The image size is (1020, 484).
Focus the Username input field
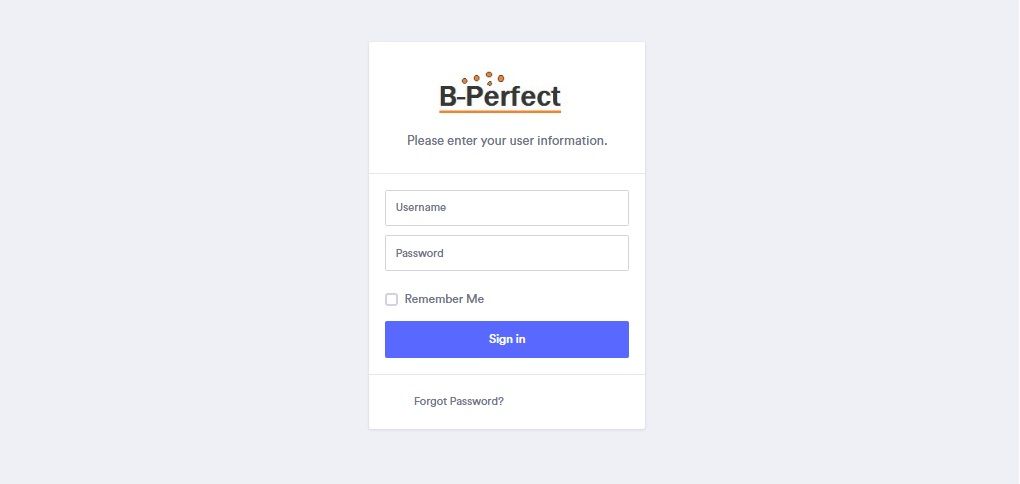506,208
